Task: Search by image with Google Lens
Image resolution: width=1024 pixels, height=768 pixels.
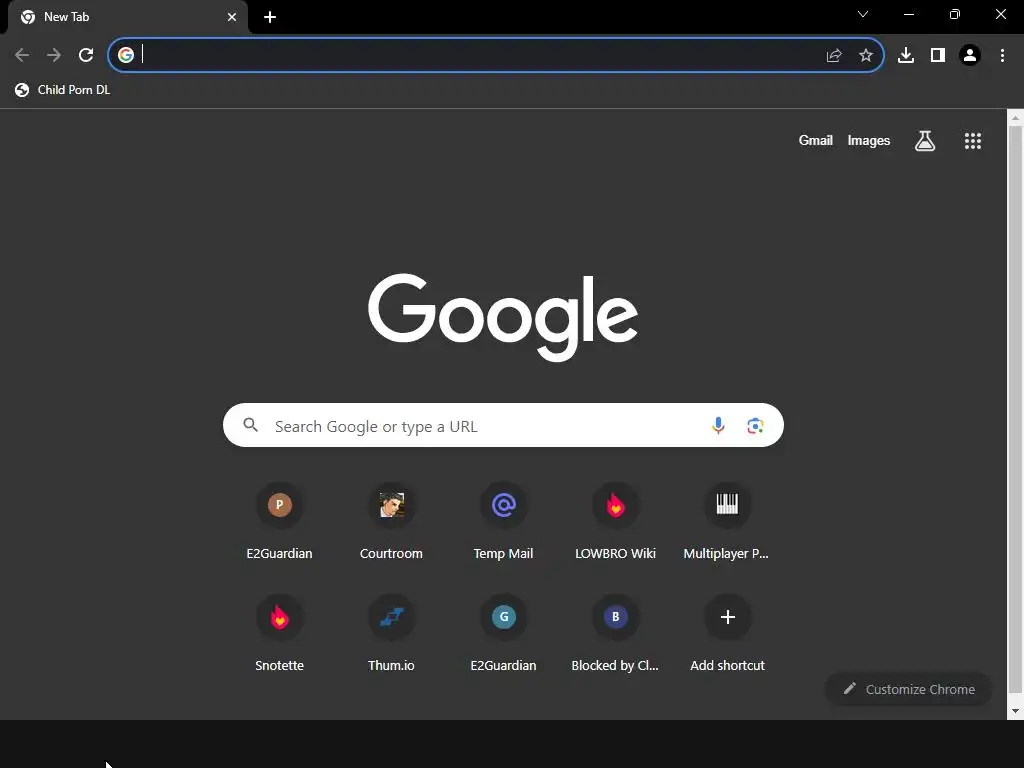Action: click(x=755, y=425)
